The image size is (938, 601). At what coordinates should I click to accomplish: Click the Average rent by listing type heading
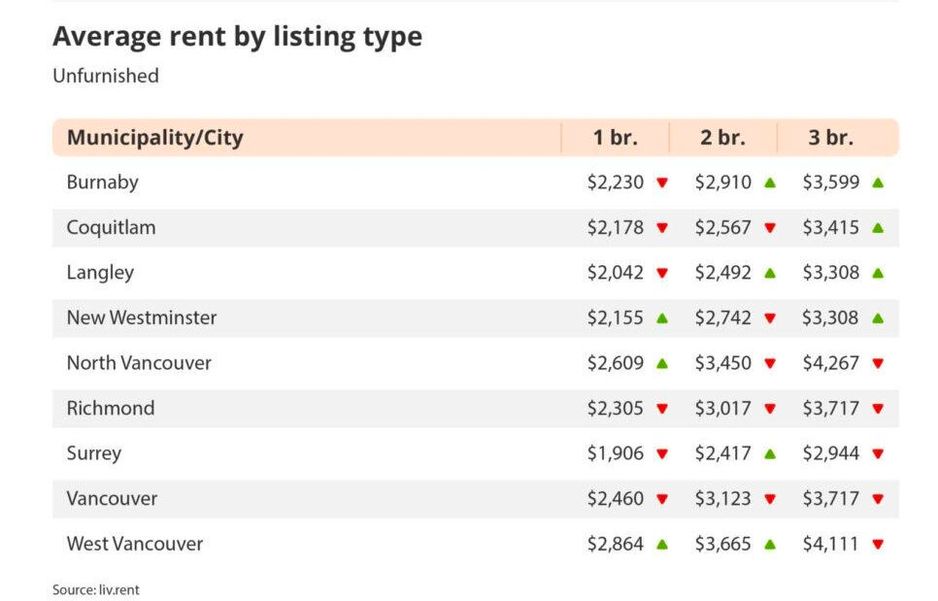point(237,37)
